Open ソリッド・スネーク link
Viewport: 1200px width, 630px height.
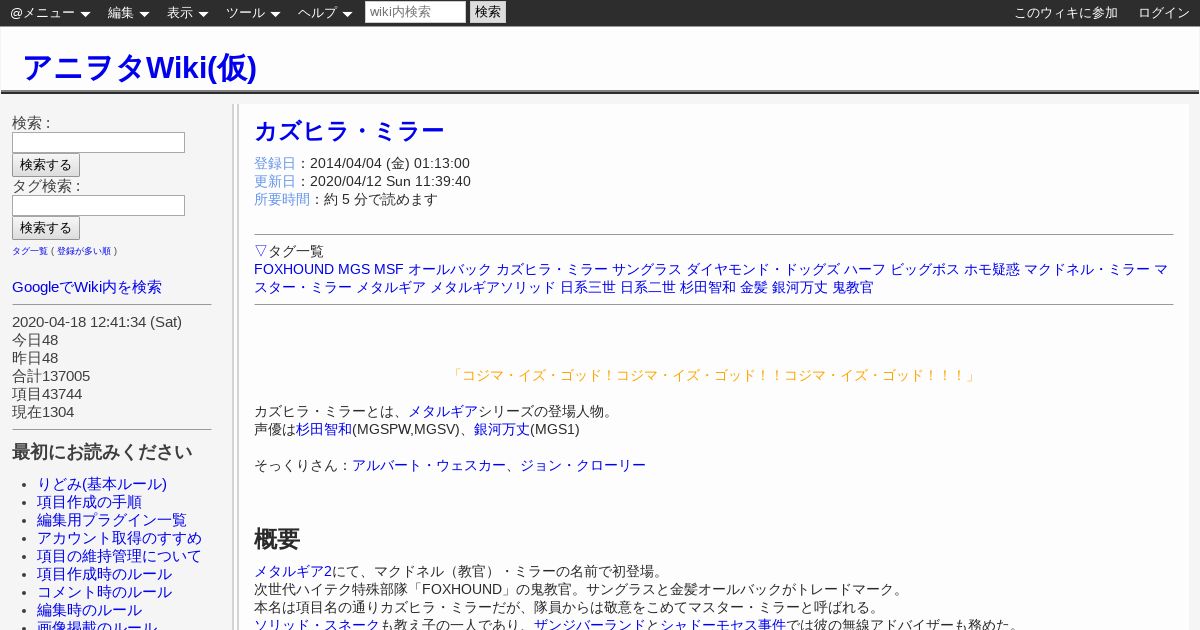pyautogui.click(x=317, y=625)
